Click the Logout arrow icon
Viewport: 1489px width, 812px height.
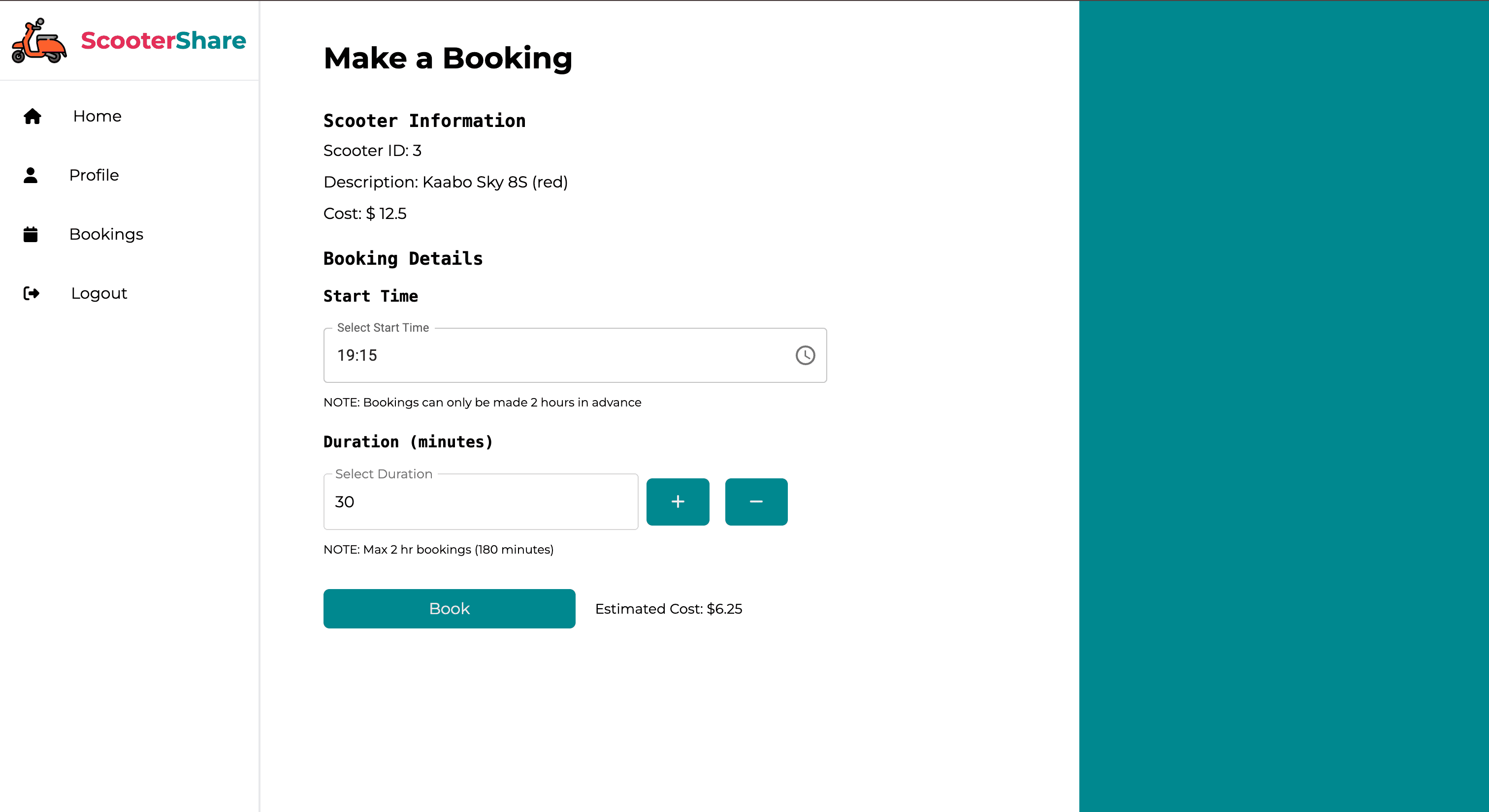31,293
